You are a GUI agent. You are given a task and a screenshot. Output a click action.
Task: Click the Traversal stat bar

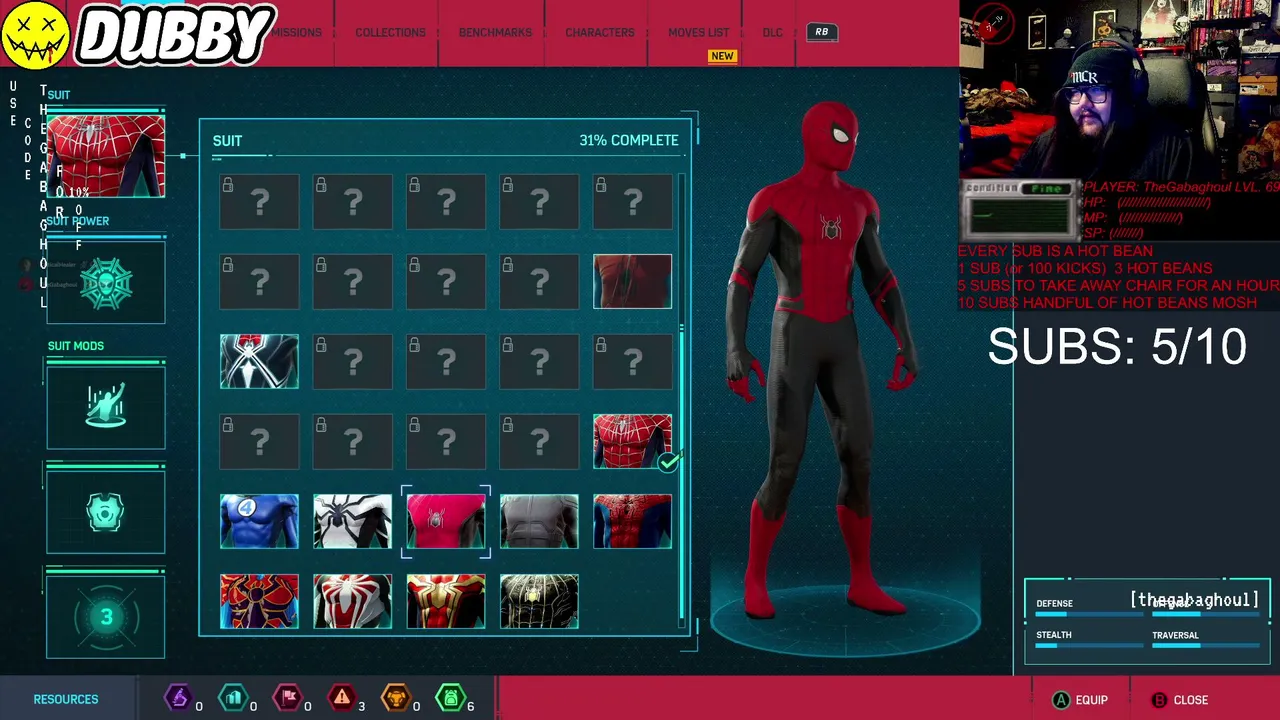[x=1204, y=646]
